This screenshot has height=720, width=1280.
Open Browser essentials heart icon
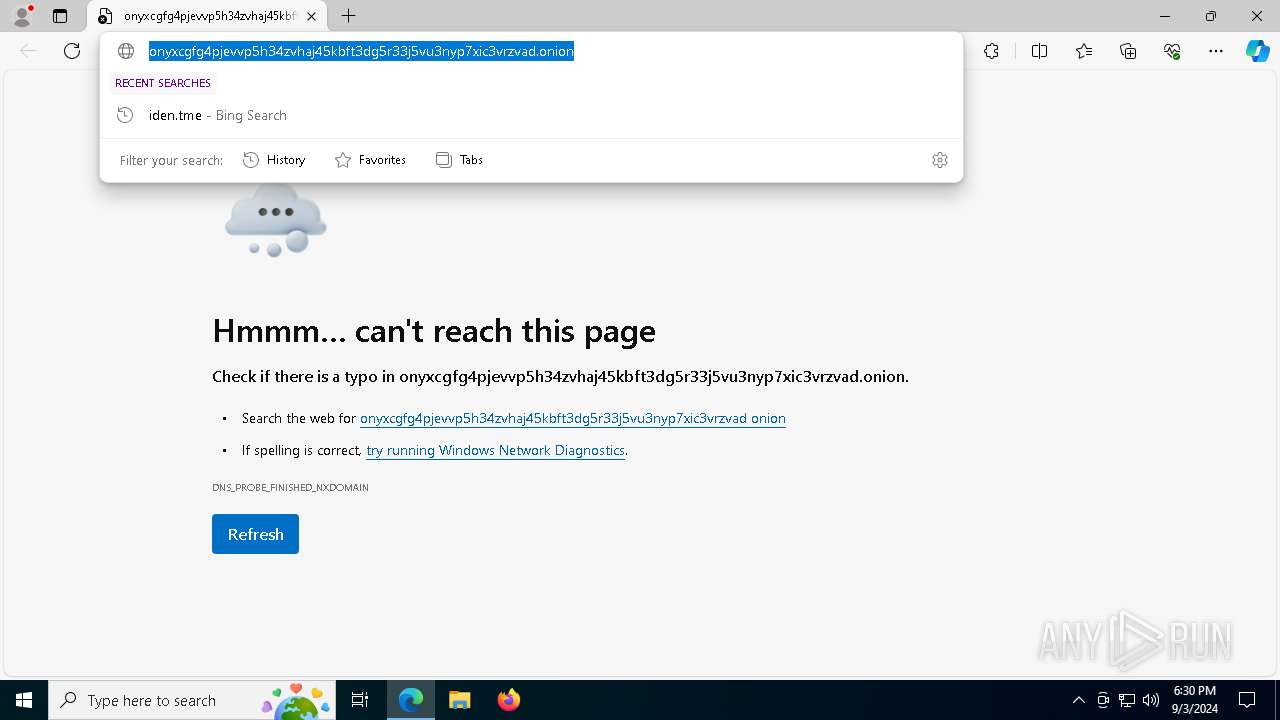click(x=1172, y=51)
